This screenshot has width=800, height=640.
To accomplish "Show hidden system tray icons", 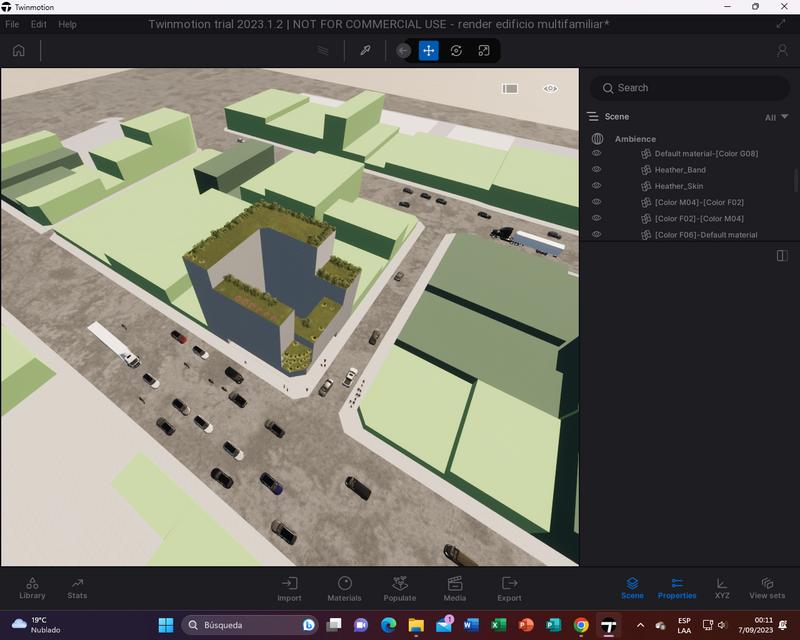I will [640, 625].
